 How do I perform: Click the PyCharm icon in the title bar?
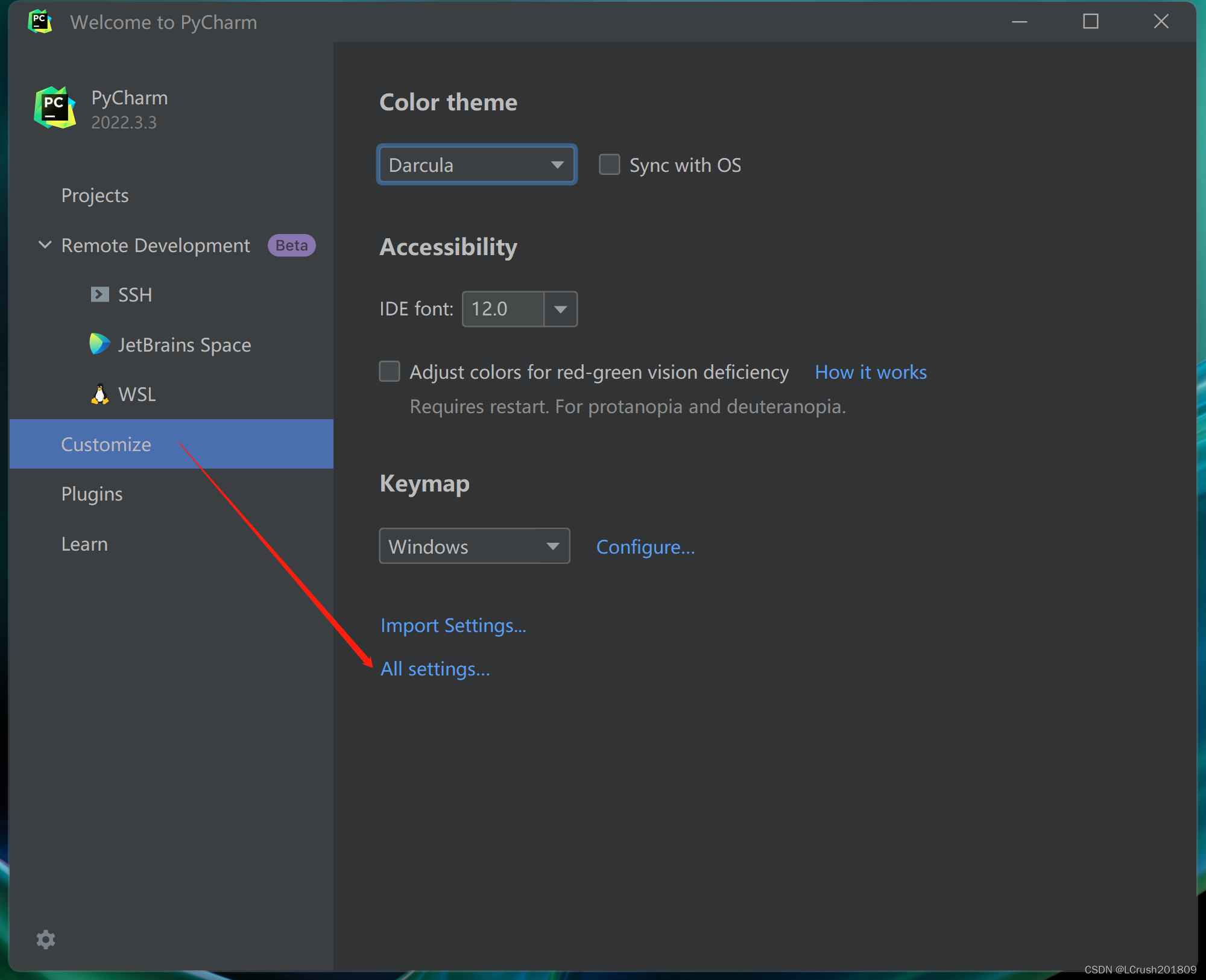(39, 21)
